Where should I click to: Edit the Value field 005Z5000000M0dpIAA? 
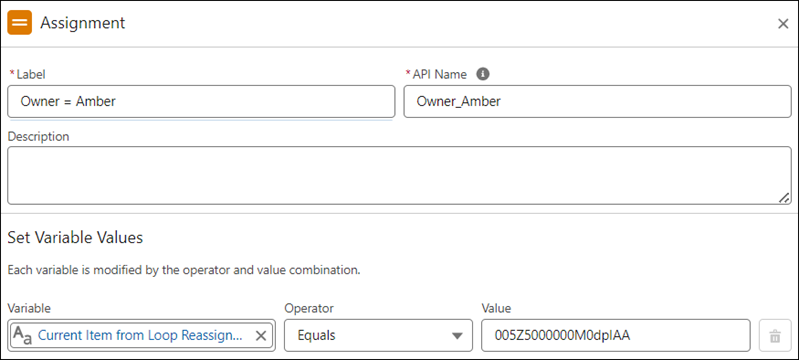click(x=616, y=336)
